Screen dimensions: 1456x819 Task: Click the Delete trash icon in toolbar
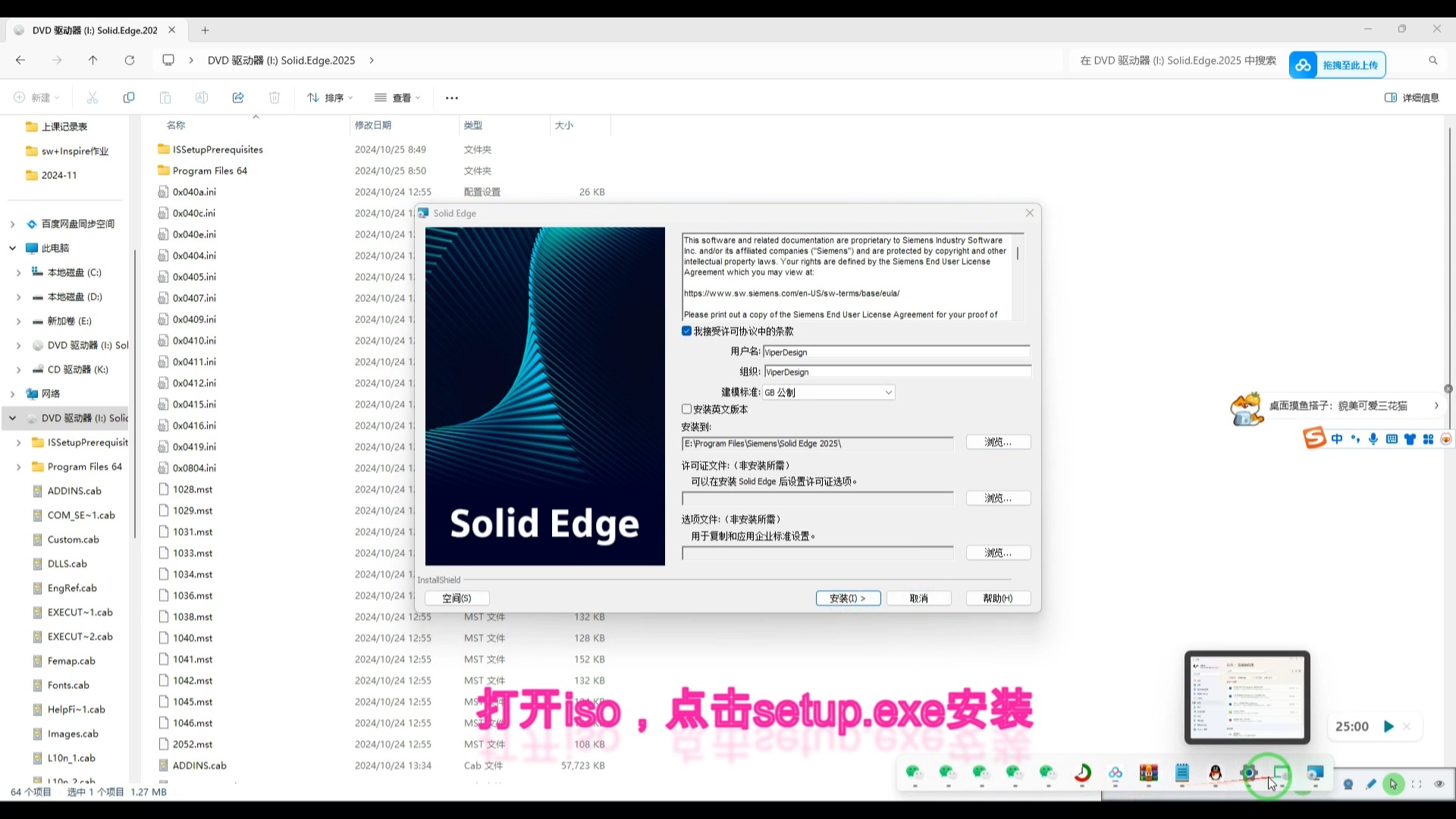click(x=275, y=98)
